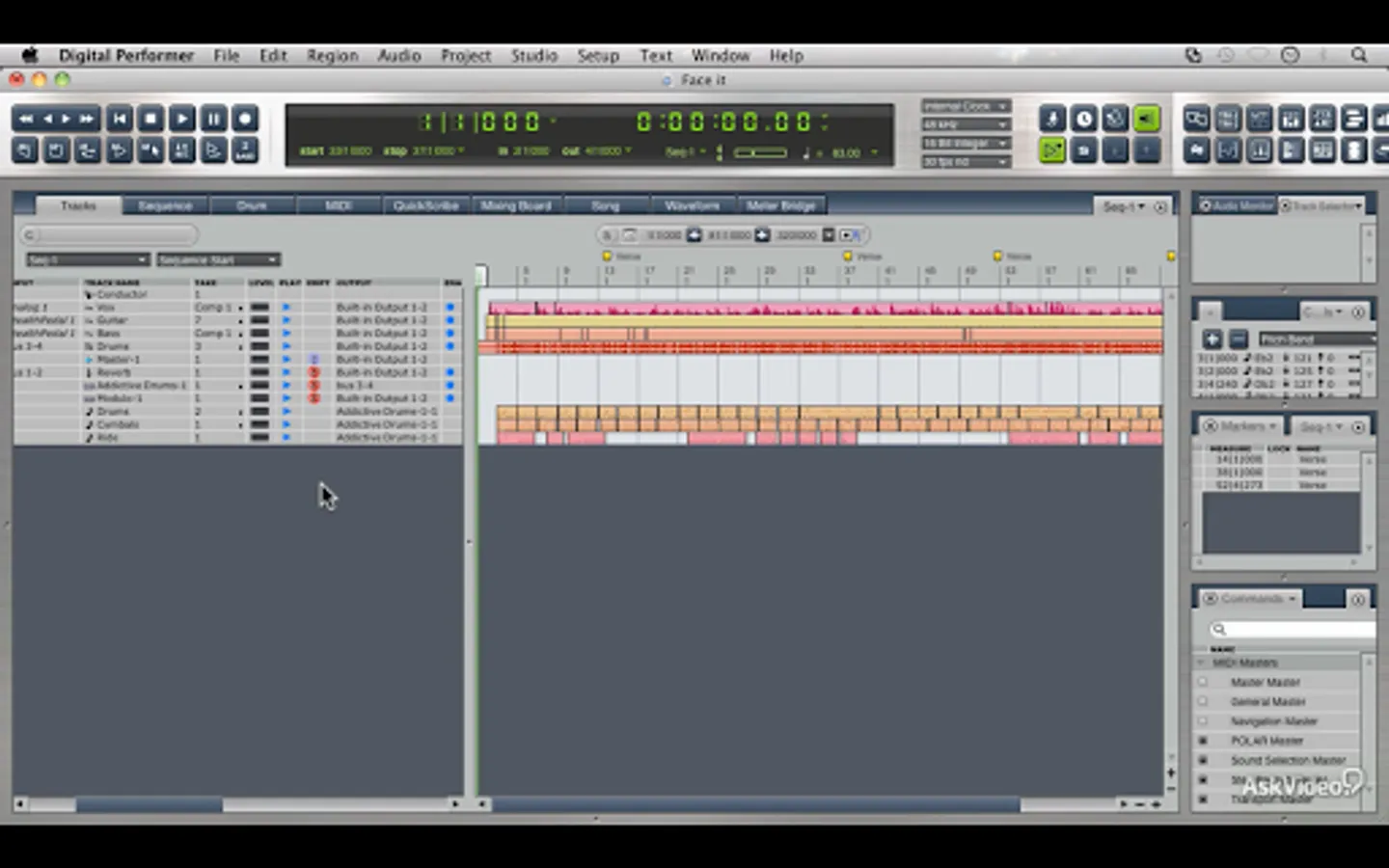Open Spotlight search in the menu bar
This screenshot has height=868, width=1389.
coord(1359,55)
